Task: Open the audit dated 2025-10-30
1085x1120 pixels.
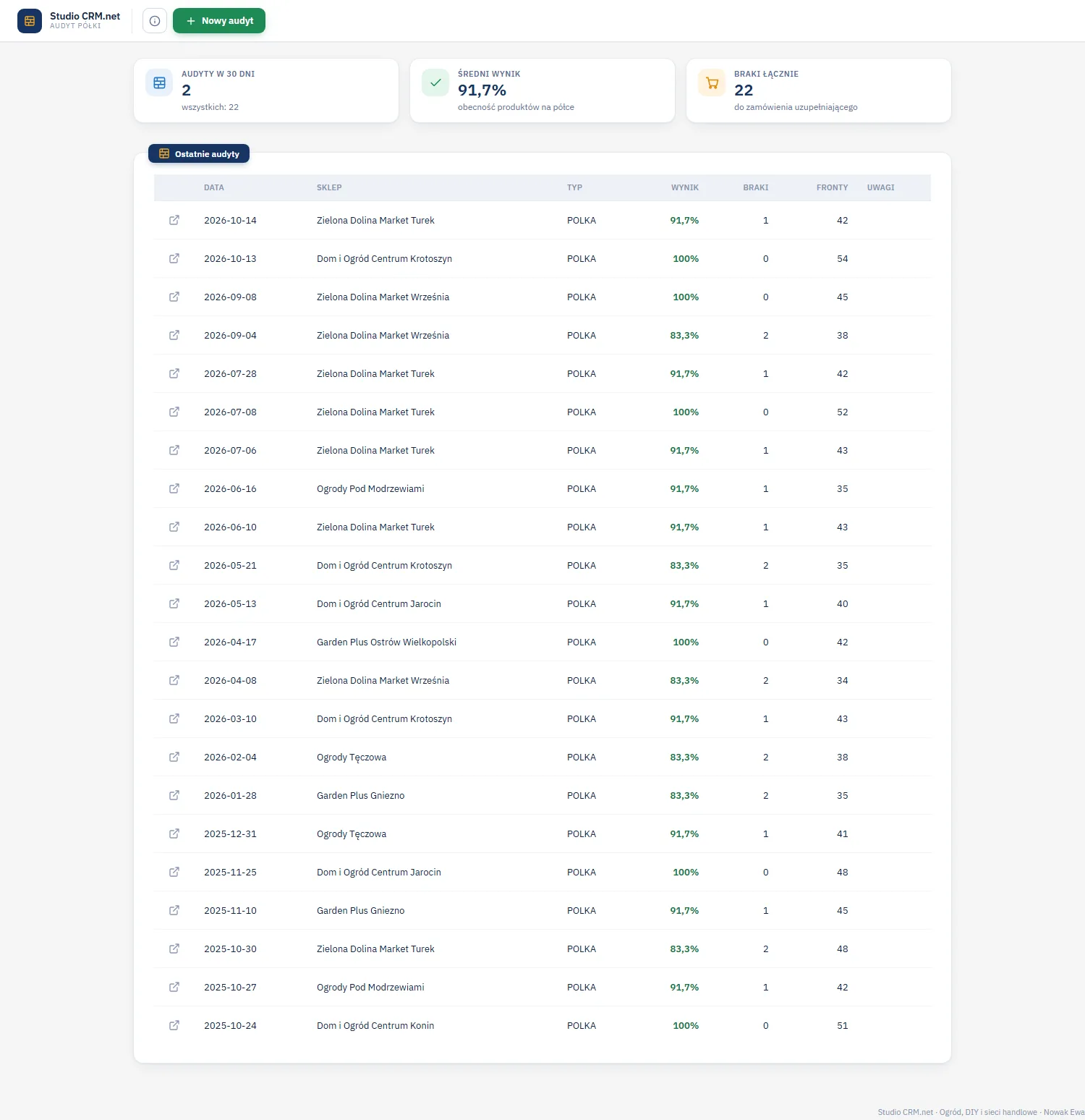Action: pyautogui.click(x=174, y=949)
